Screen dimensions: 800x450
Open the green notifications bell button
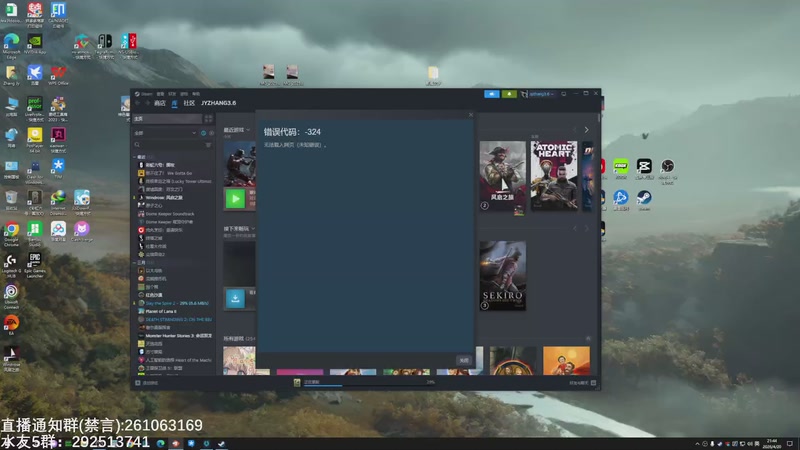(x=509, y=94)
